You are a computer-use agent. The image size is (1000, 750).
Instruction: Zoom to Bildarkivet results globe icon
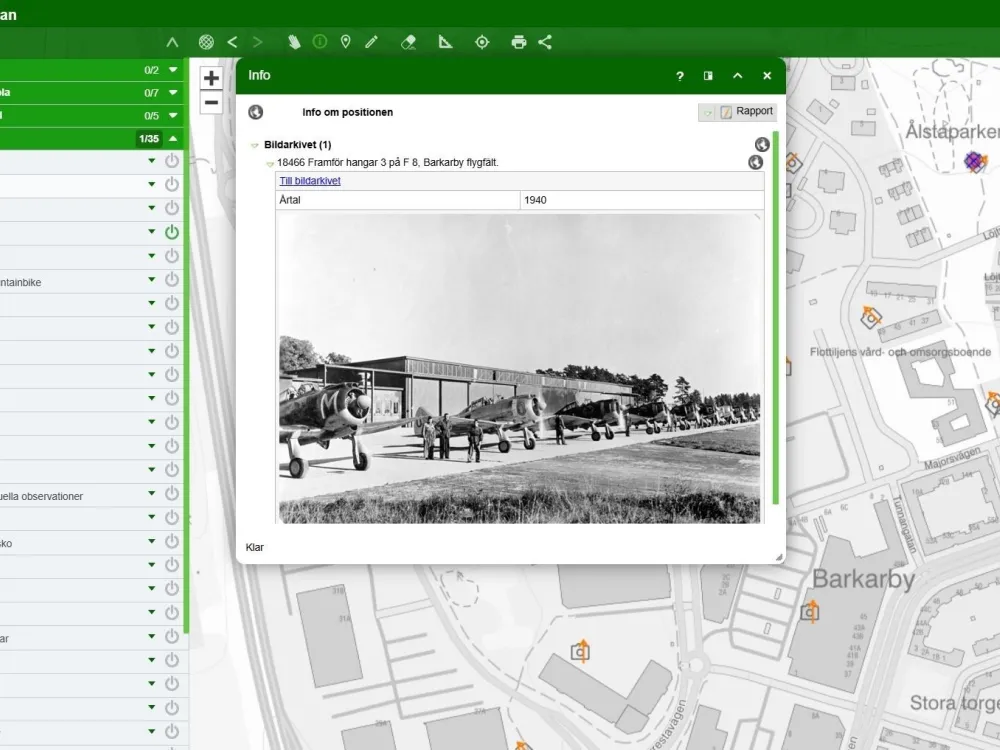tap(761, 145)
